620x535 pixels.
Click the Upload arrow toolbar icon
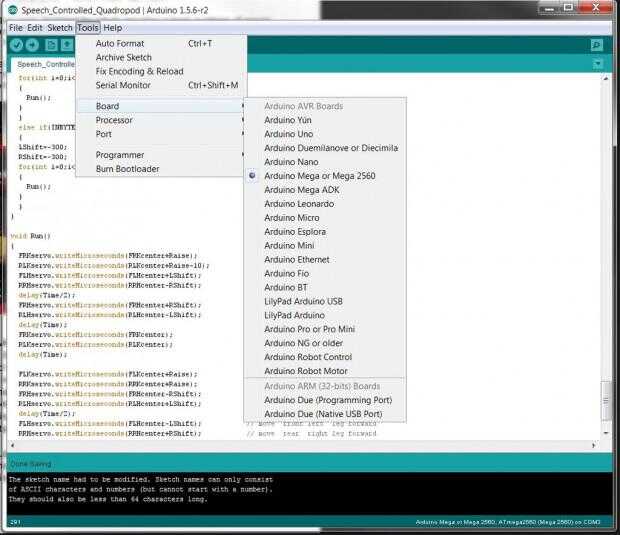tap(32, 45)
